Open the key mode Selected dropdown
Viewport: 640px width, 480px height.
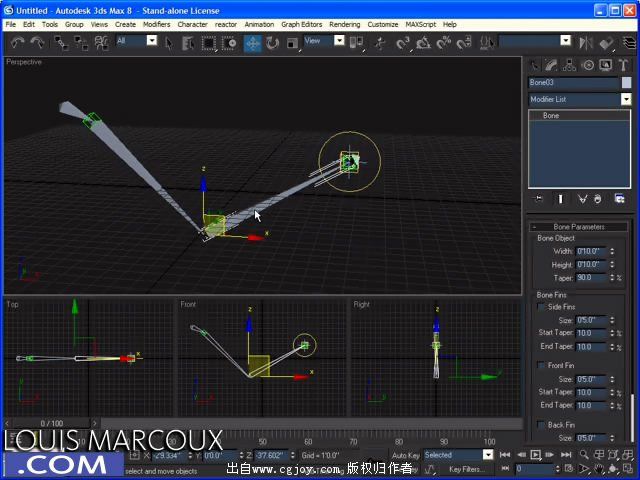(488, 455)
